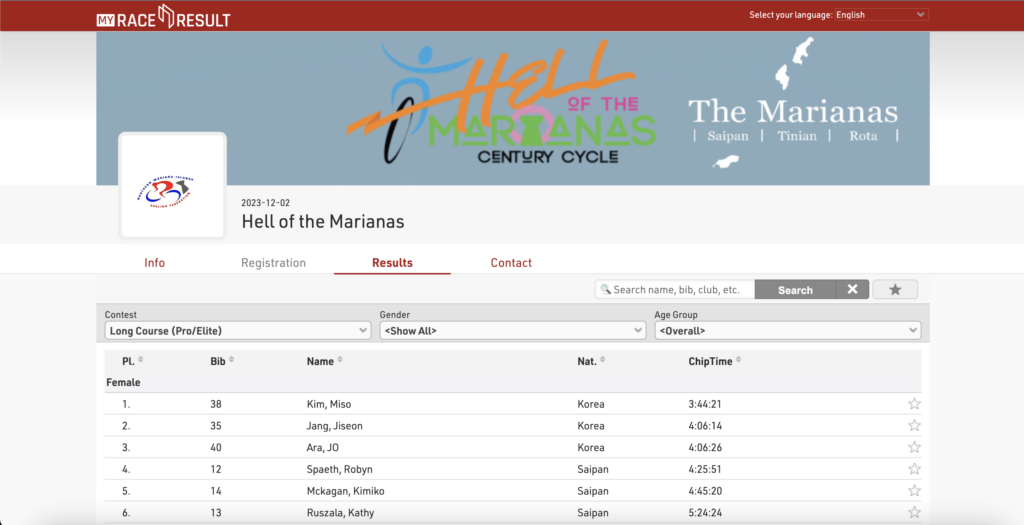This screenshot has width=1024, height=525.
Task: Favorite Kim, Miso with the star
Action: click(914, 404)
